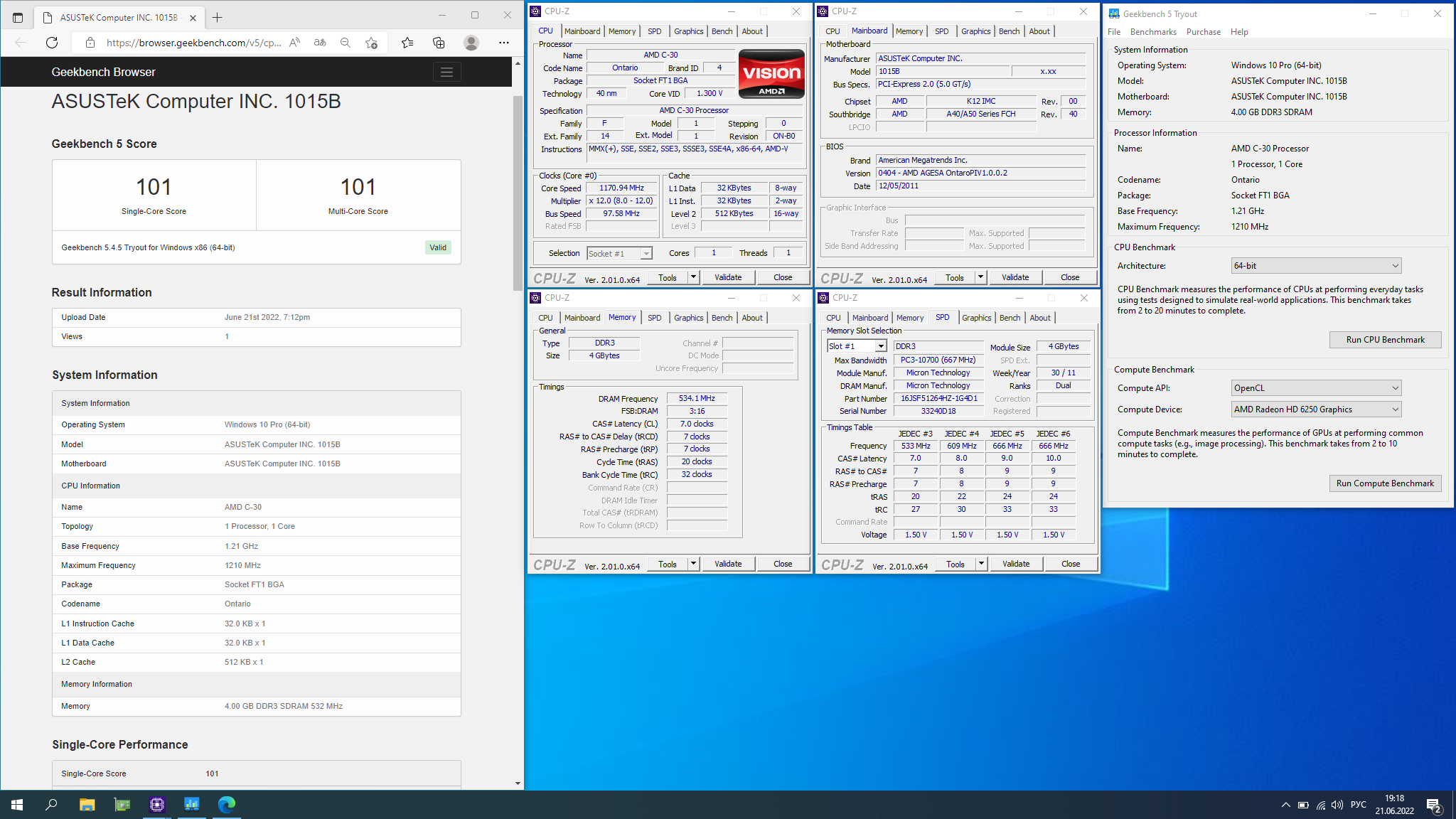Viewport: 1456px width, 819px height.
Task: Open the Geekbench taskbar icon
Action: 192,805
